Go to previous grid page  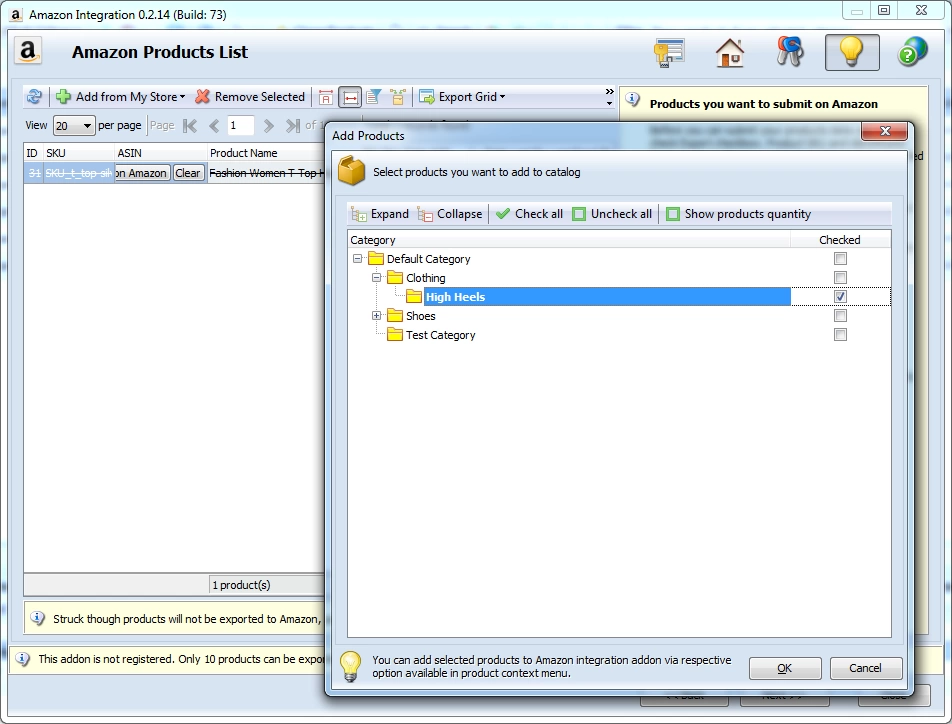[214, 126]
